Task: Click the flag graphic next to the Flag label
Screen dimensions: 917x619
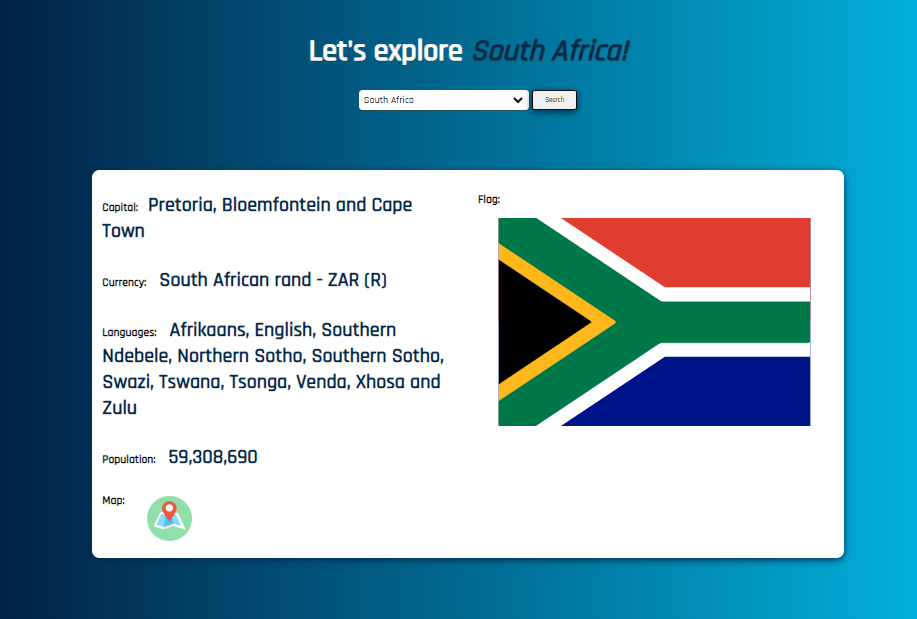Action: (654, 322)
